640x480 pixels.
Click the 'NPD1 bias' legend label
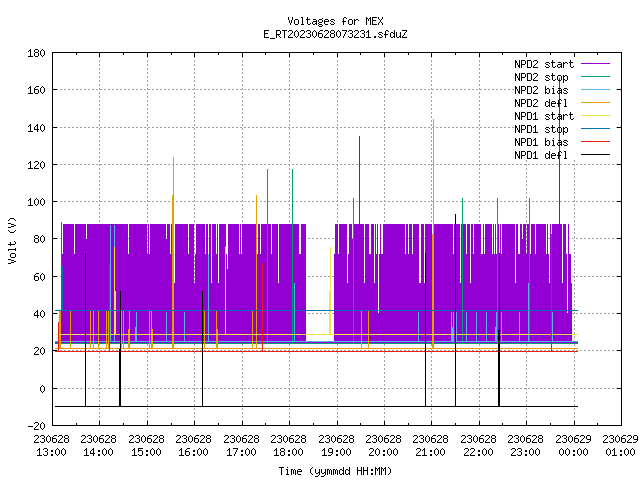click(541, 142)
